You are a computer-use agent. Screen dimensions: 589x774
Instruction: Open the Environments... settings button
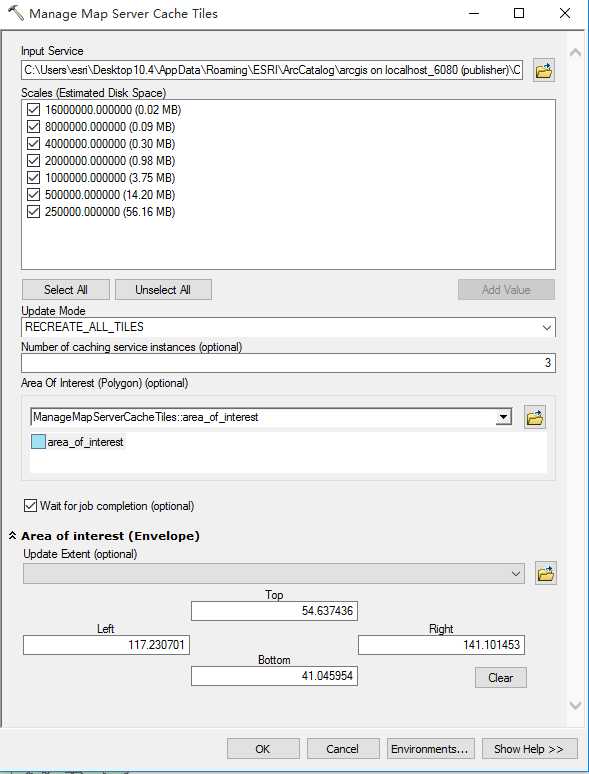tap(431, 749)
